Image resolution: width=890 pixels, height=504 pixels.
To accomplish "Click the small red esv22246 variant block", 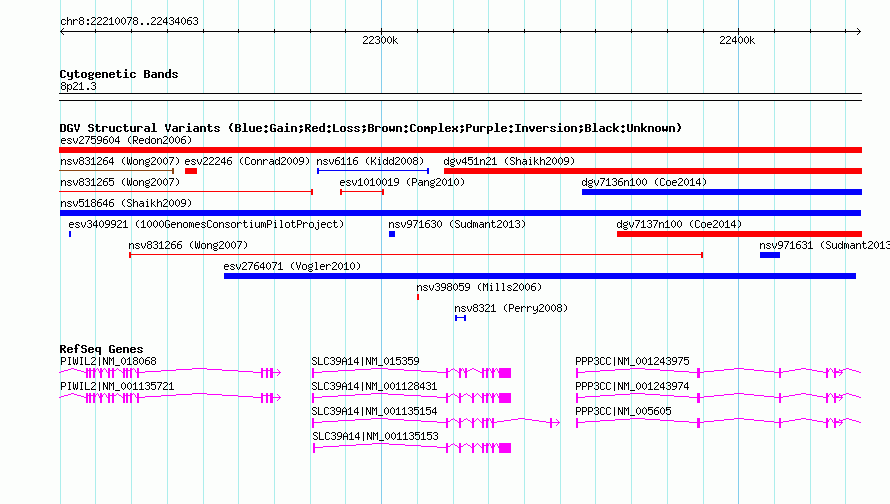I will (x=191, y=171).
